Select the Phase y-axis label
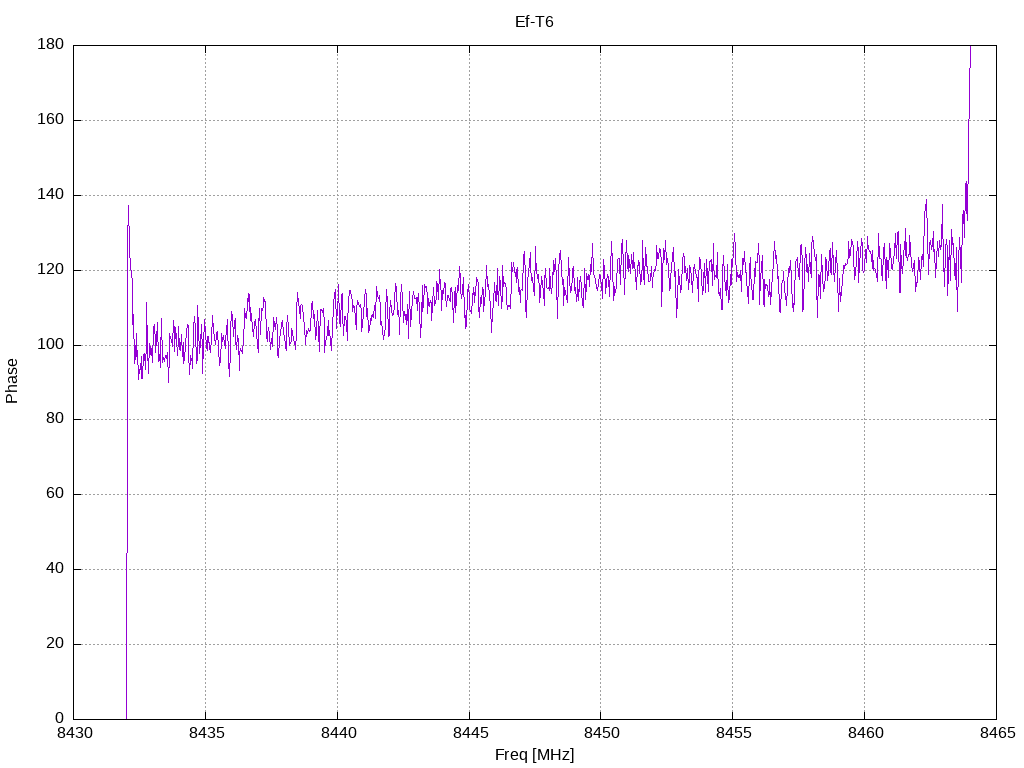This screenshot has height=768, width=1024. click(x=12, y=381)
